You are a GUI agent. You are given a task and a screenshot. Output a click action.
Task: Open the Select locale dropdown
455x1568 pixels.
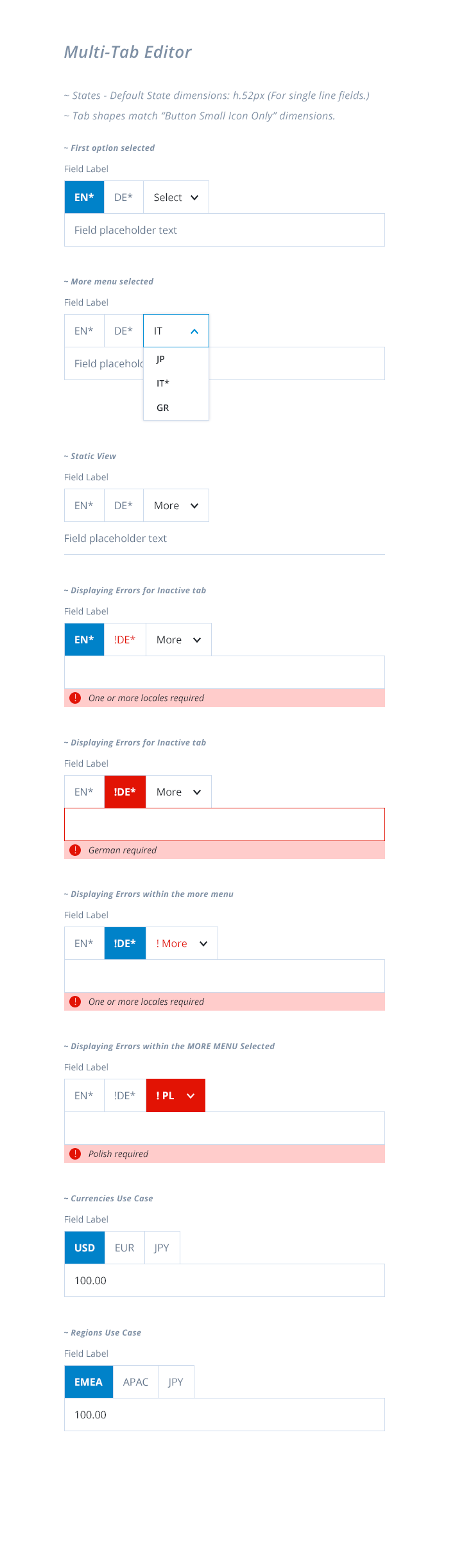(x=175, y=197)
